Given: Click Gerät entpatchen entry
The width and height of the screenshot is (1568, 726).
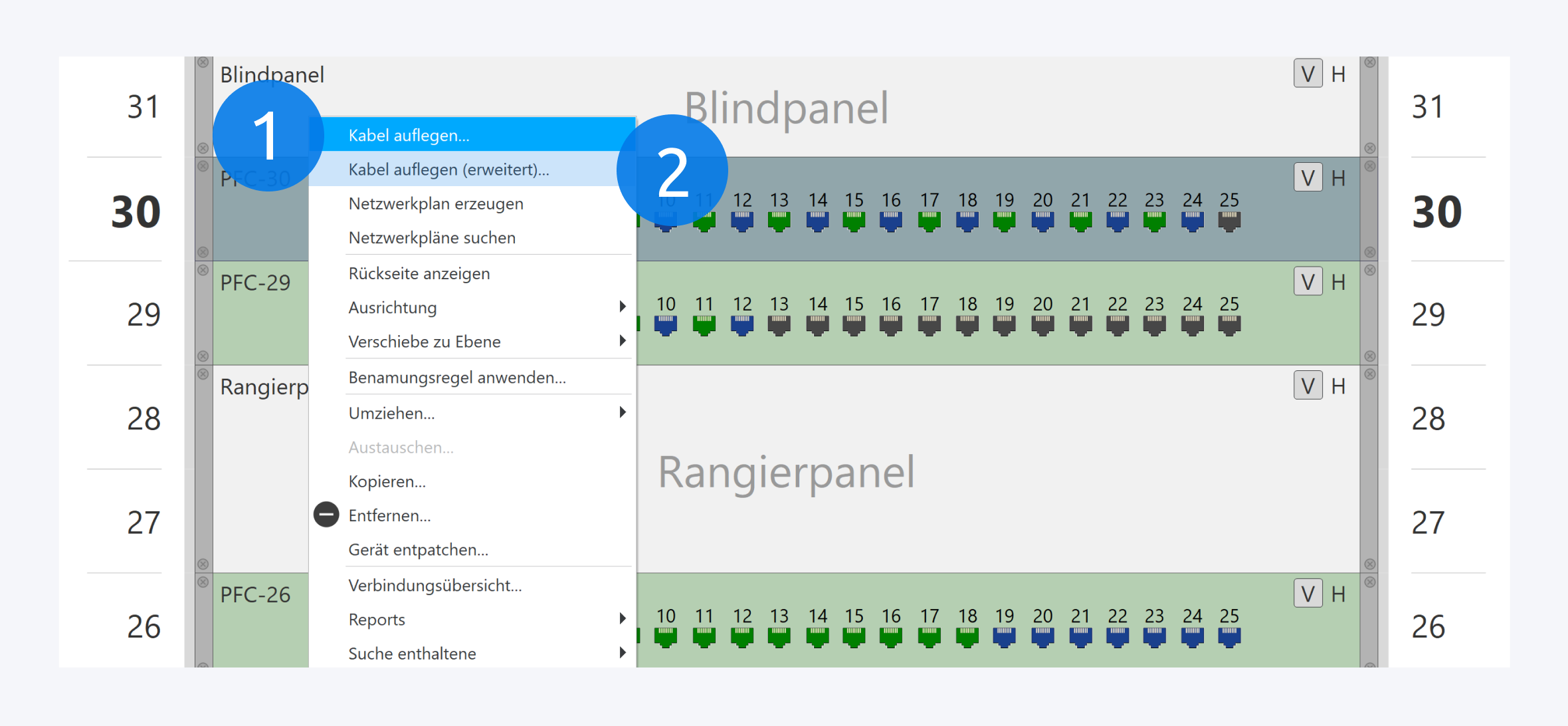Looking at the screenshot, I should point(418,550).
